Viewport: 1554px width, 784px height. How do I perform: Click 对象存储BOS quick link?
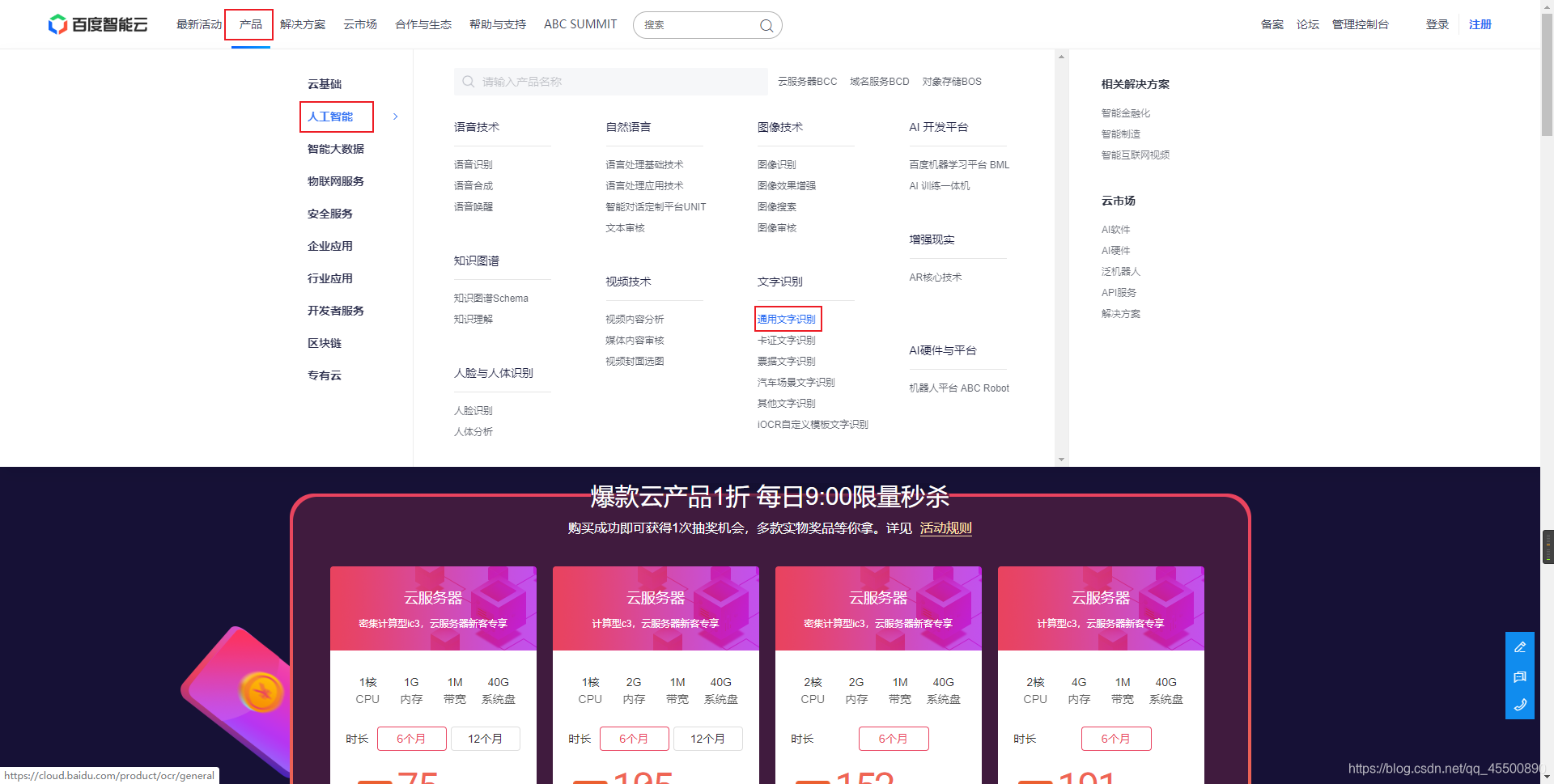[x=952, y=82]
